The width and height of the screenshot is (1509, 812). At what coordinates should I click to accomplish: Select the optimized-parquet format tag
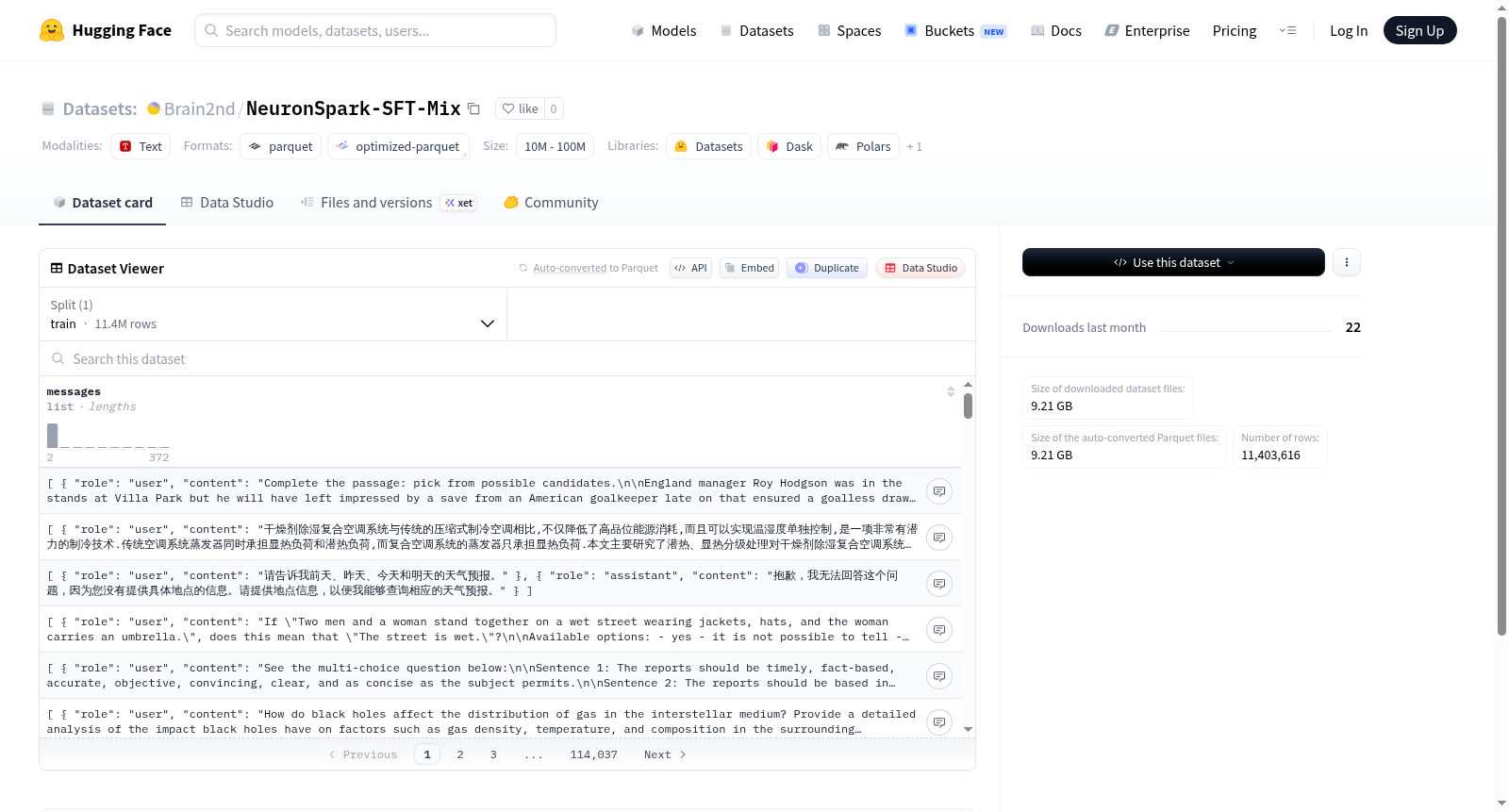pyautogui.click(x=398, y=146)
